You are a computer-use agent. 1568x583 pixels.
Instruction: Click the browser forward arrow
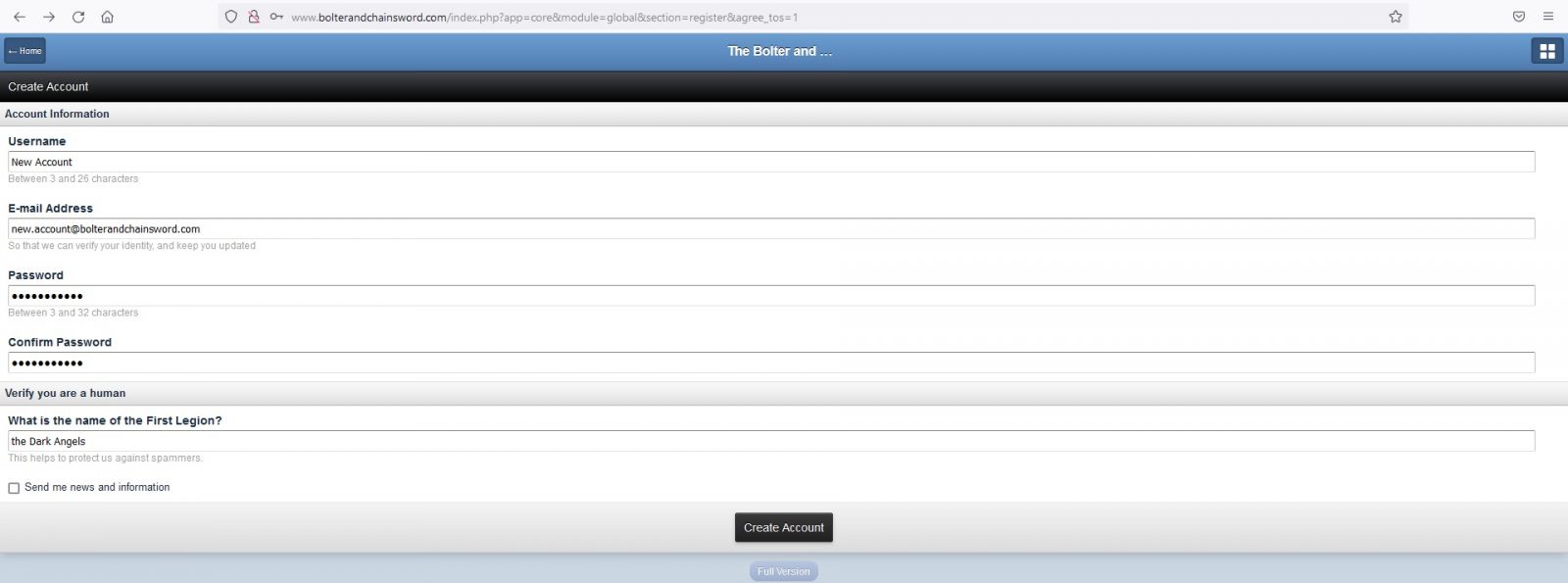click(49, 17)
